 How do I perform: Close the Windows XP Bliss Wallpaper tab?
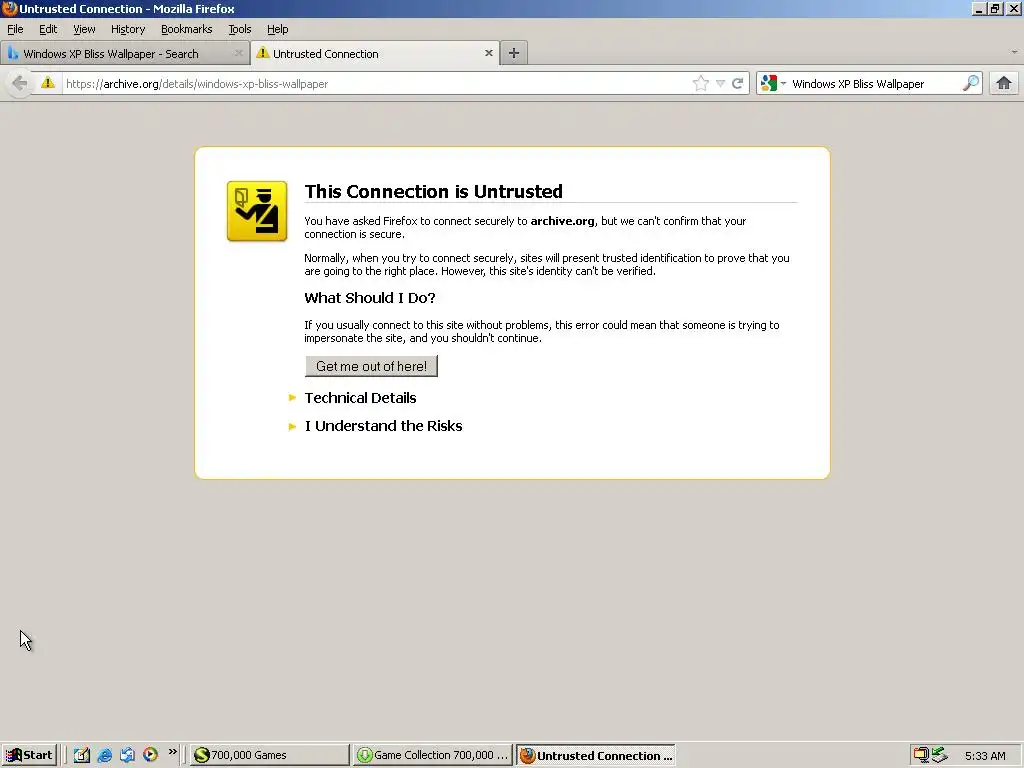(x=238, y=54)
